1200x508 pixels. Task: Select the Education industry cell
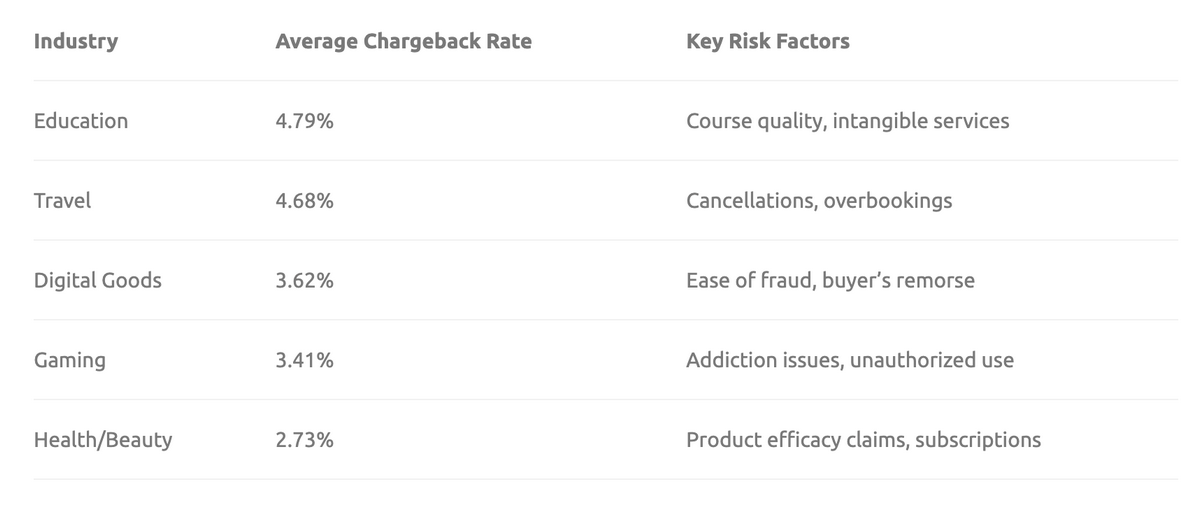(81, 121)
